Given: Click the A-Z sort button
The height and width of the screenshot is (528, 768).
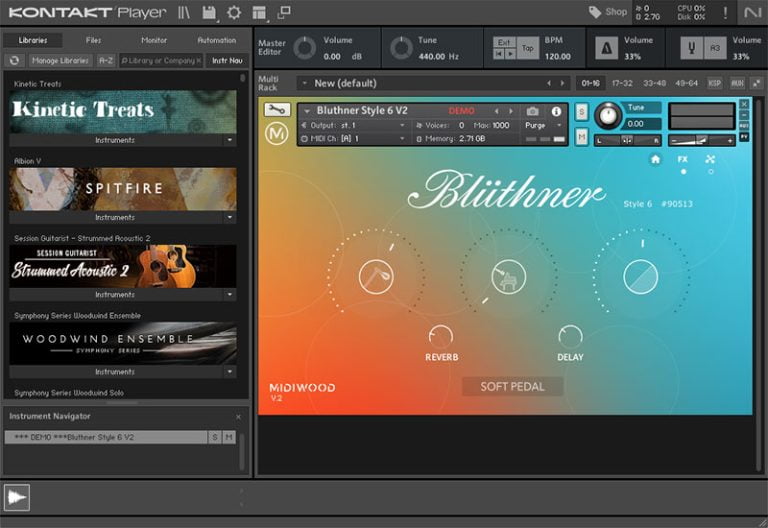Looking at the screenshot, I should (106, 60).
